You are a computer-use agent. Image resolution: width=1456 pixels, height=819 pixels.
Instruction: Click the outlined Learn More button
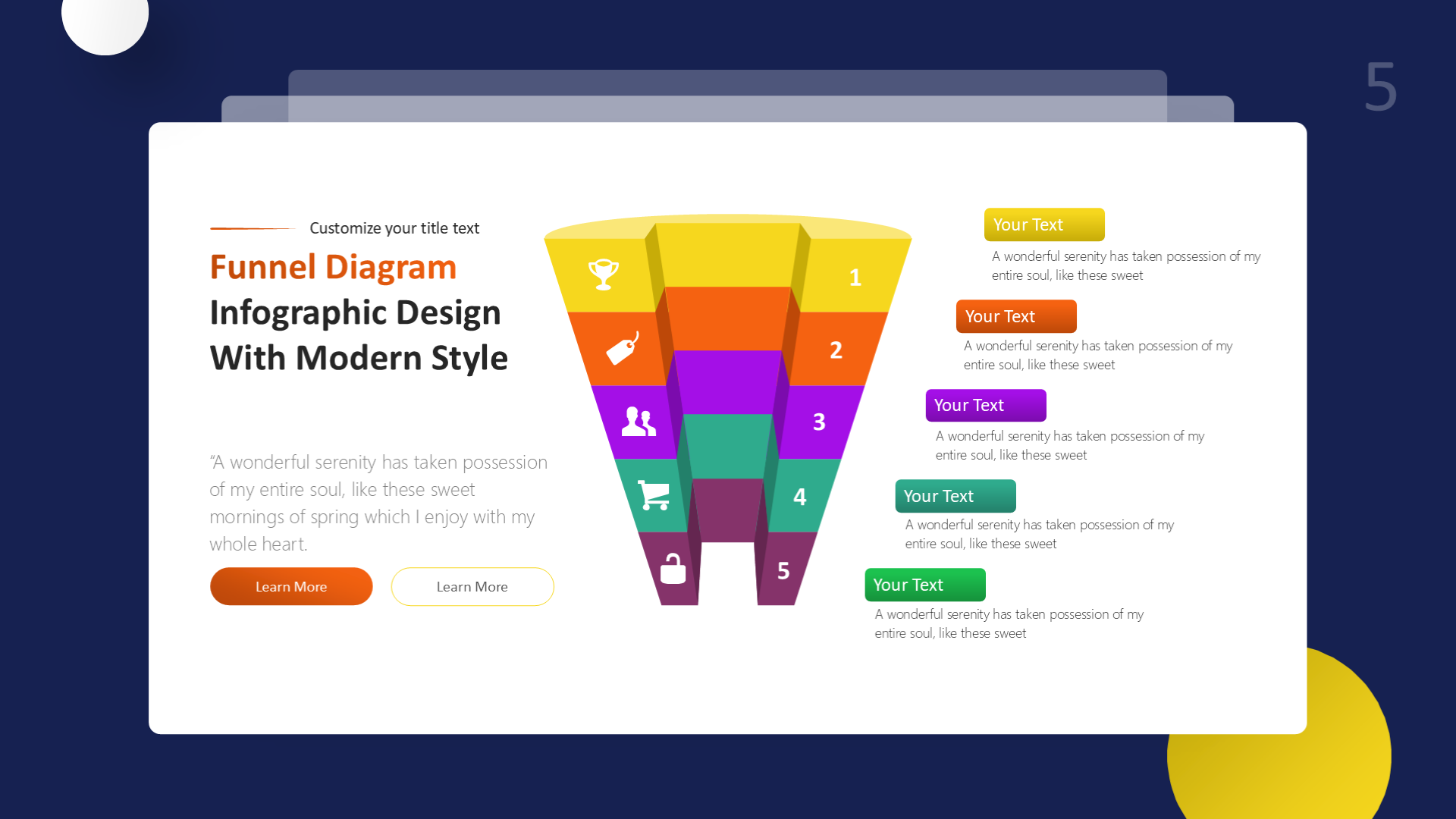472,586
